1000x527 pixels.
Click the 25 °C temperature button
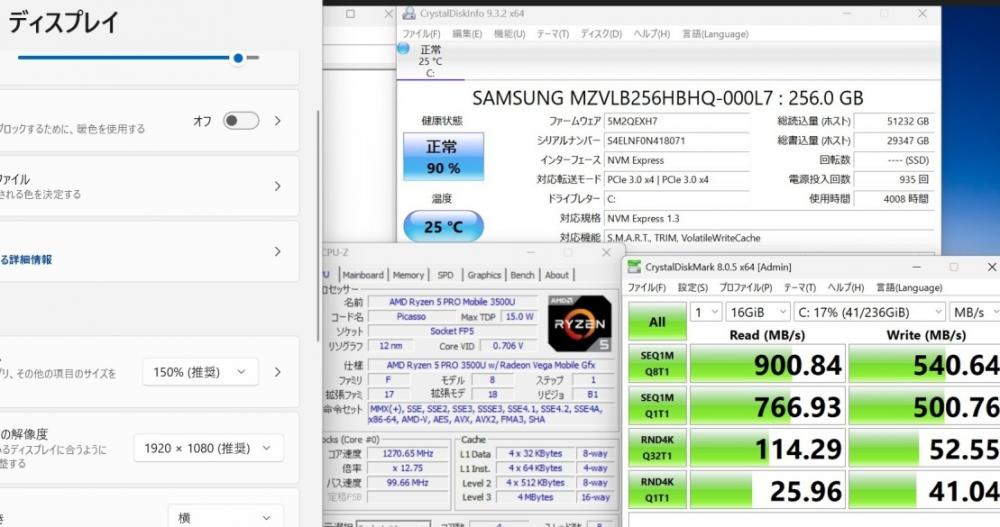click(x=443, y=226)
